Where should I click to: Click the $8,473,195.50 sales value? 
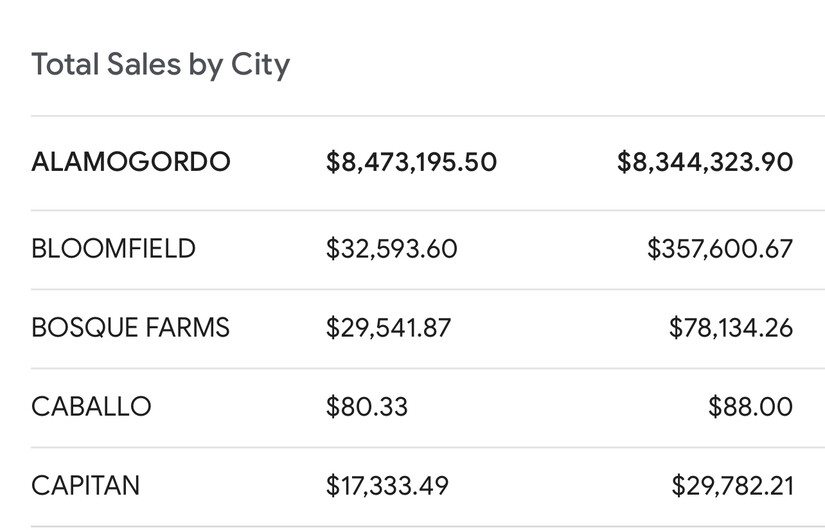point(411,162)
